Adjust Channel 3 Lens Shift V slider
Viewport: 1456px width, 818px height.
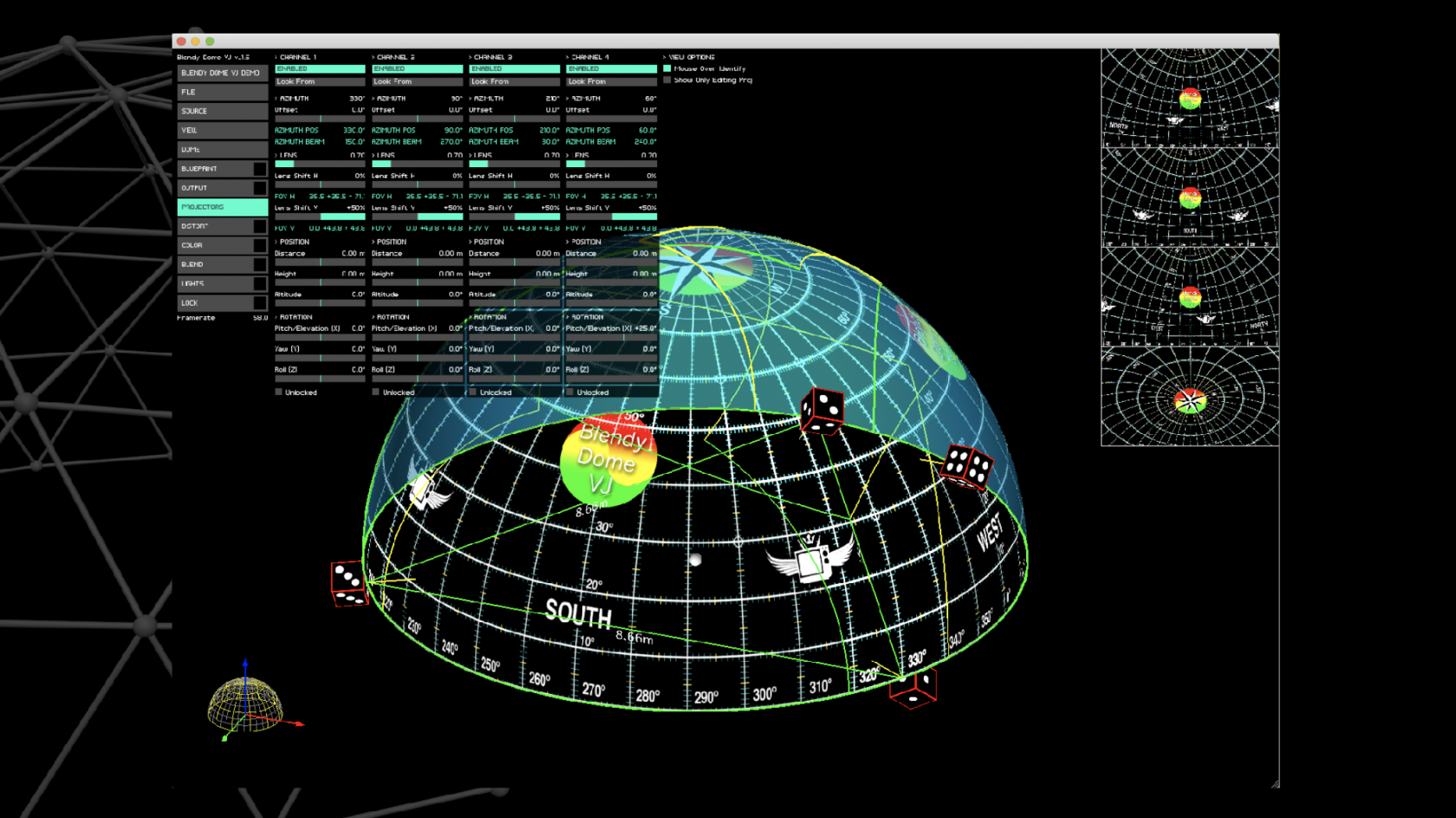[514, 217]
